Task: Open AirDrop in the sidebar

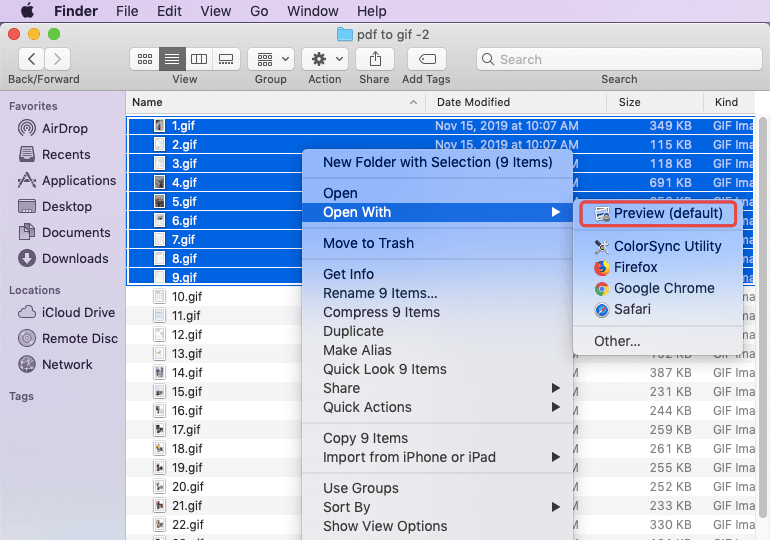Action: [x=64, y=128]
